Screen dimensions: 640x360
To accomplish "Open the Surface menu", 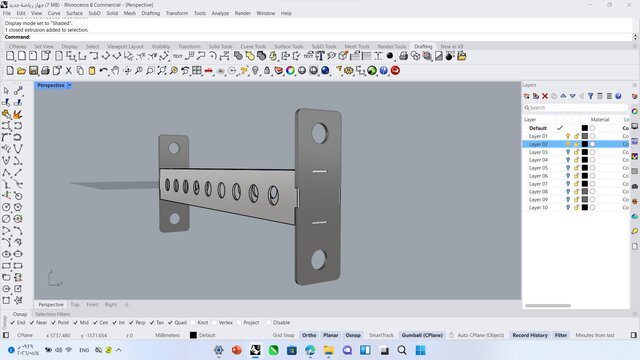I will click(x=74, y=13).
